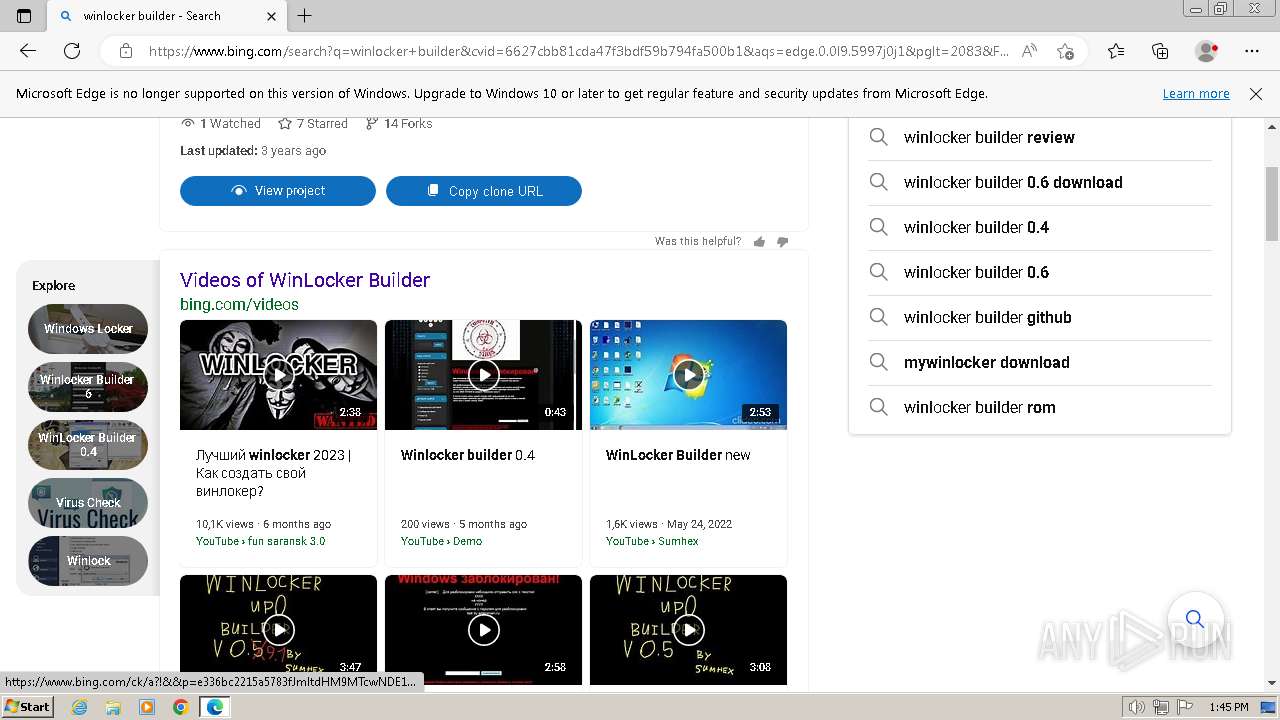Open the Read aloud icon in address bar
The width and height of the screenshot is (1280, 720).
click(1029, 51)
